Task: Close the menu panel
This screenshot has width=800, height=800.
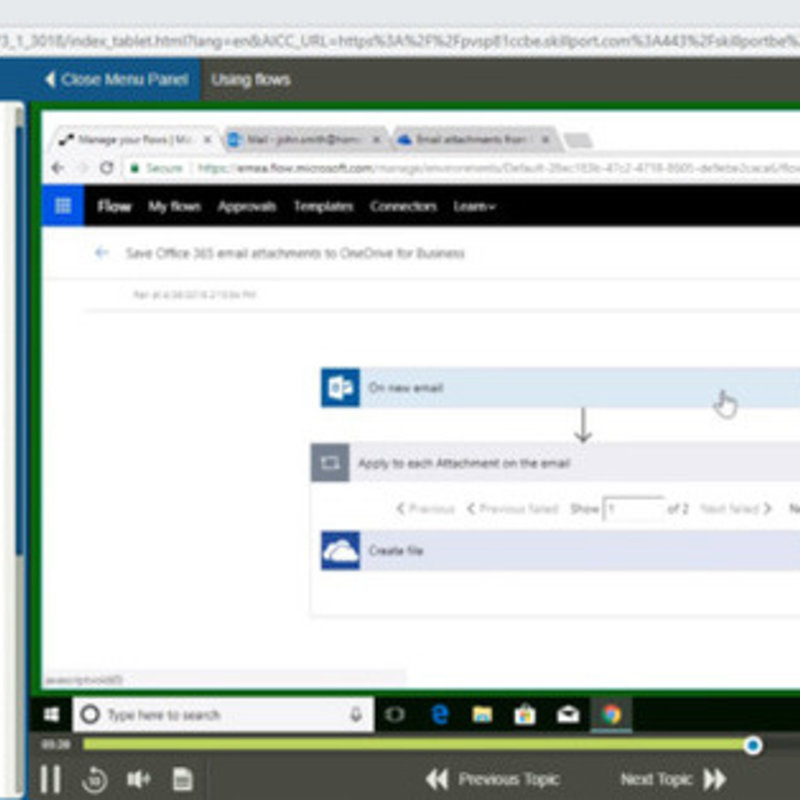Action: pyautogui.click(x=116, y=80)
